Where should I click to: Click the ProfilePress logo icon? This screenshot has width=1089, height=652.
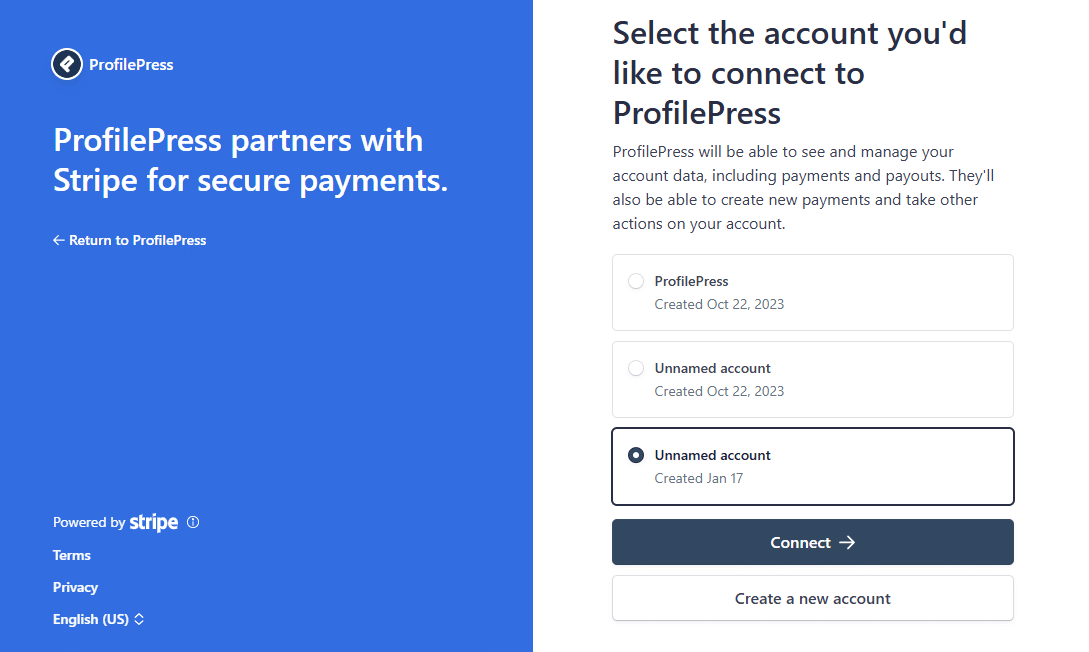[x=67, y=64]
